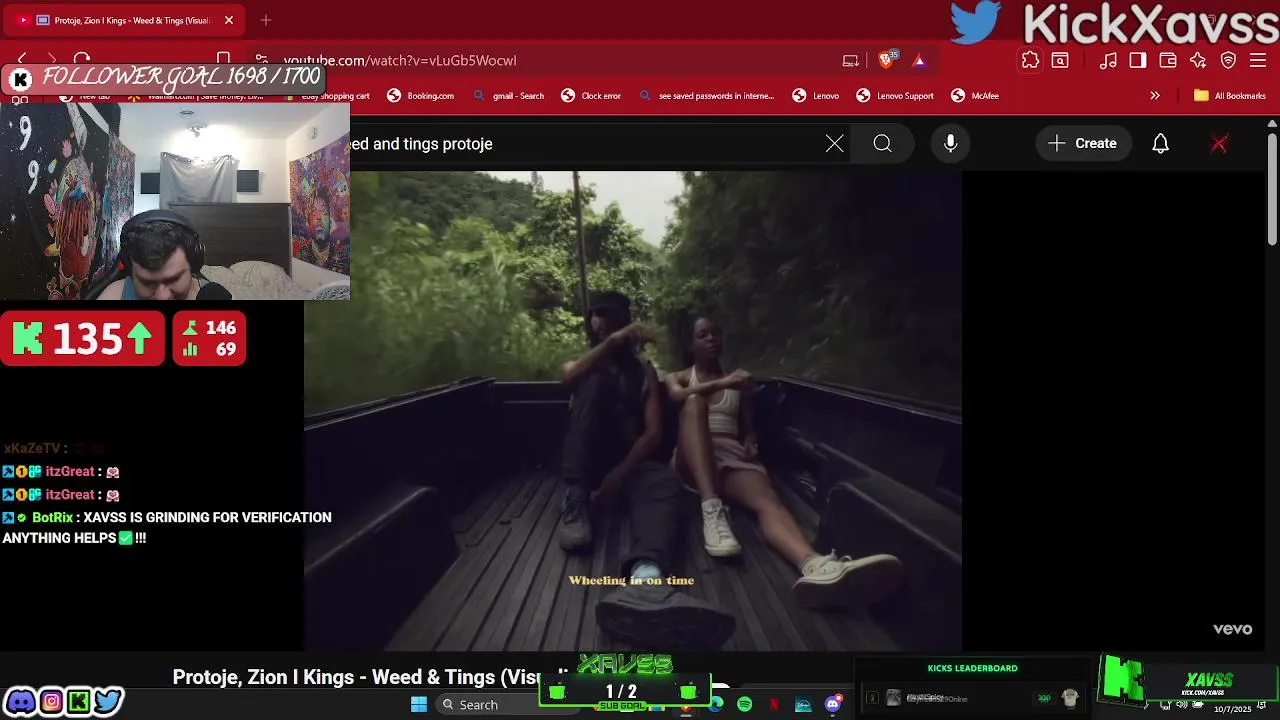Open the Brave Wallet icon
1280x720 pixels.
click(1167, 60)
